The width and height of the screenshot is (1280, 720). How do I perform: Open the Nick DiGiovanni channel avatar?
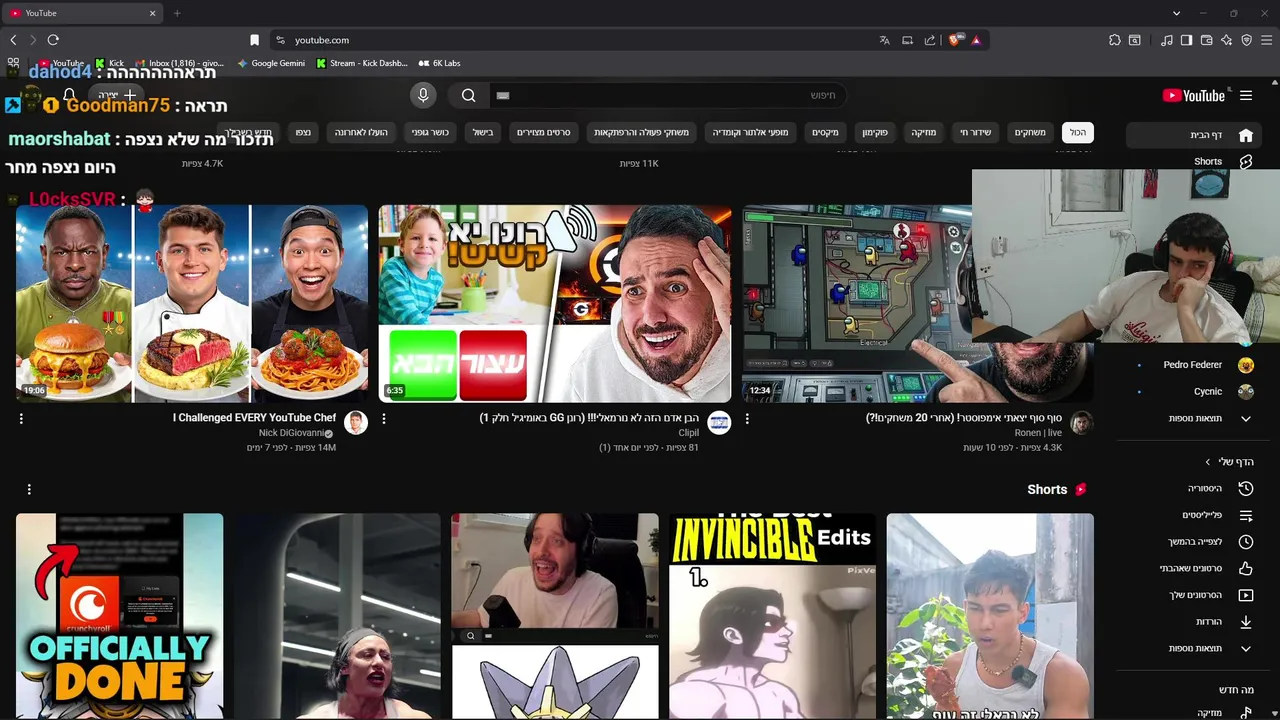[356, 423]
